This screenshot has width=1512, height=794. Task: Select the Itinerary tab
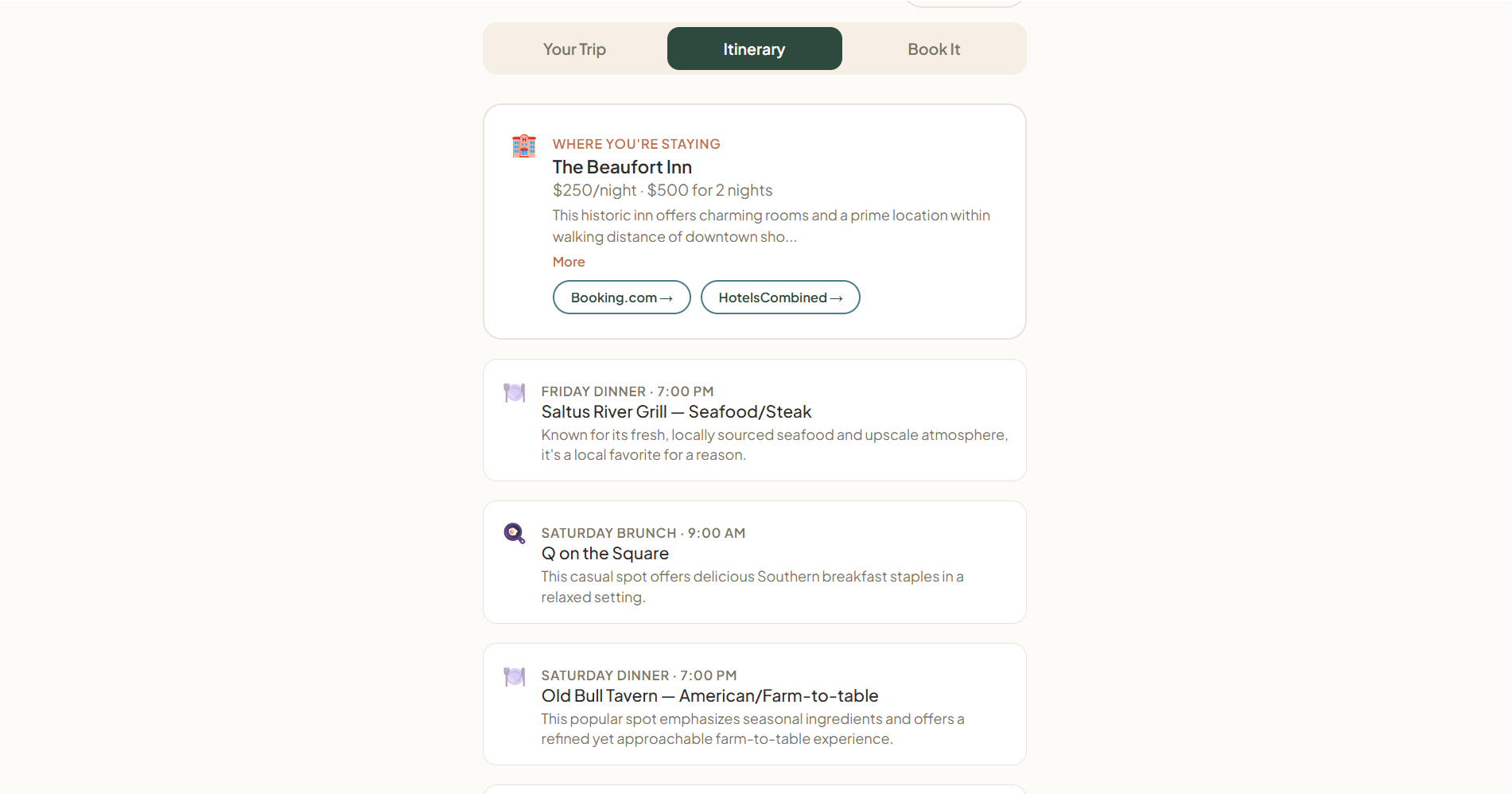click(x=754, y=49)
